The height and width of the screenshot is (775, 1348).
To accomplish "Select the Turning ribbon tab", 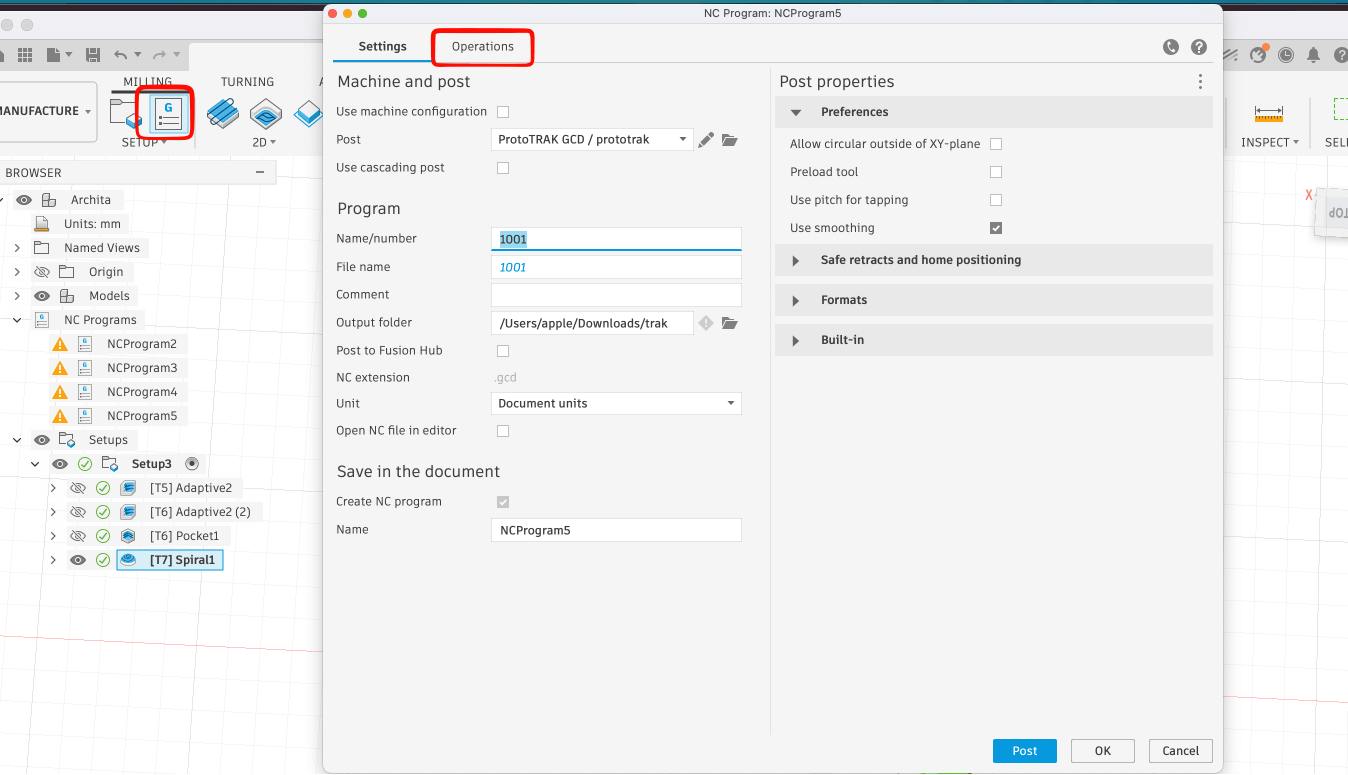I will point(247,82).
